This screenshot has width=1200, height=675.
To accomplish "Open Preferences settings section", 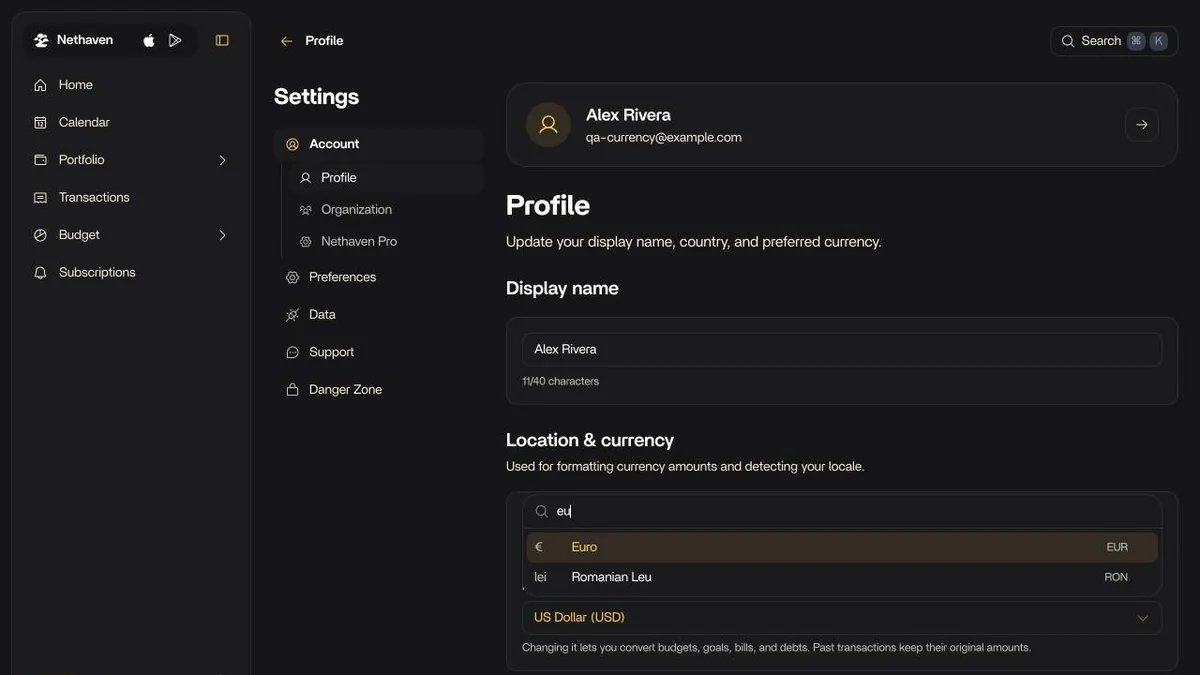I will click(x=379, y=277).
